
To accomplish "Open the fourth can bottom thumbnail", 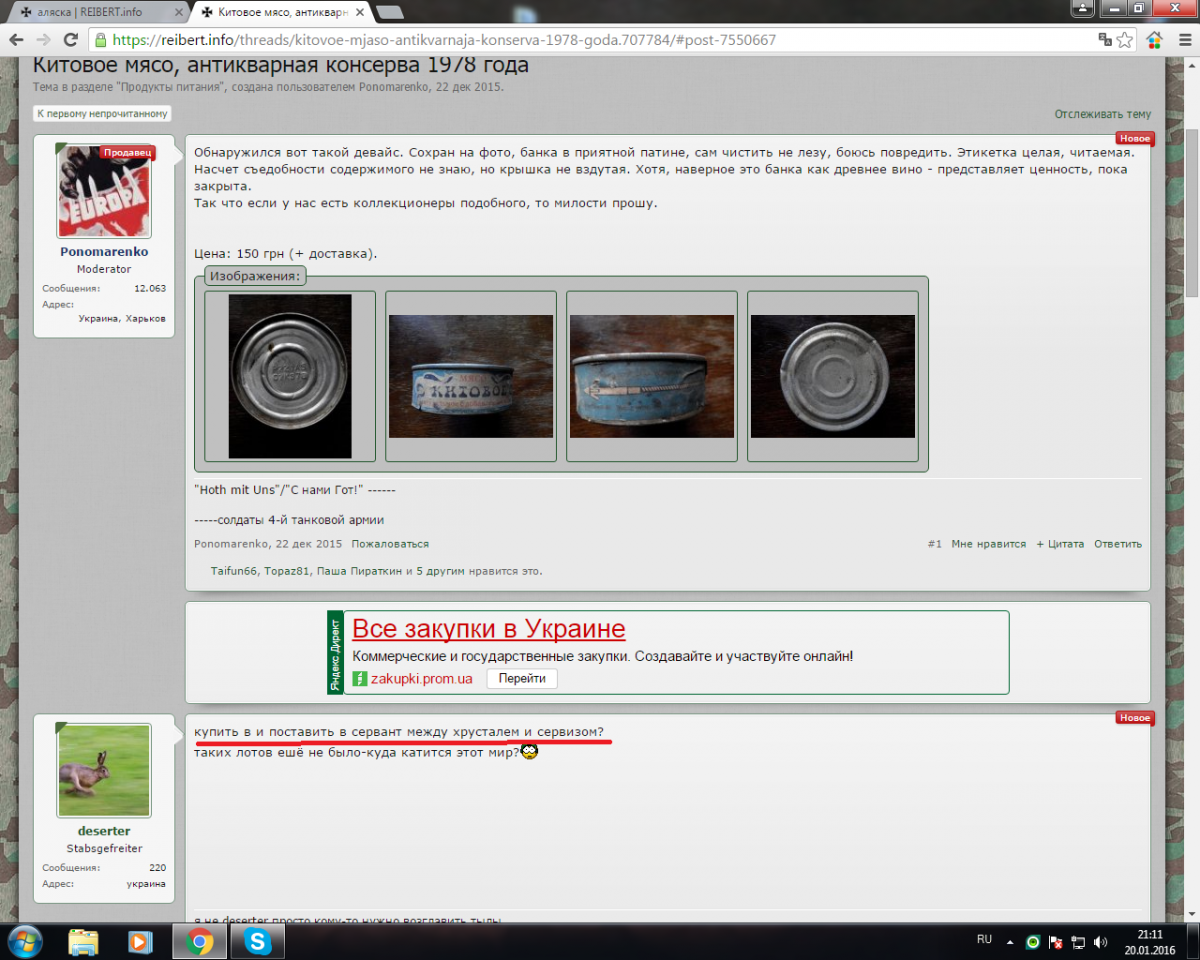I will pos(833,376).
